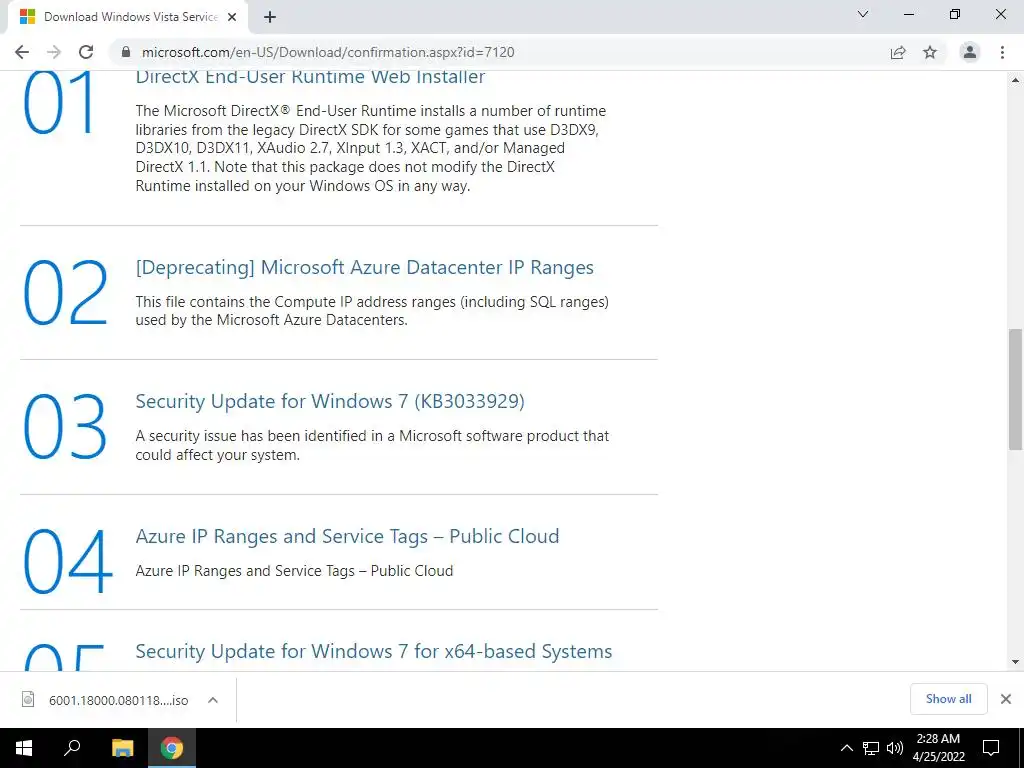This screenshot has width=1024, height=768.
Task: Open the taskbar clock and date
Action: 938,748
